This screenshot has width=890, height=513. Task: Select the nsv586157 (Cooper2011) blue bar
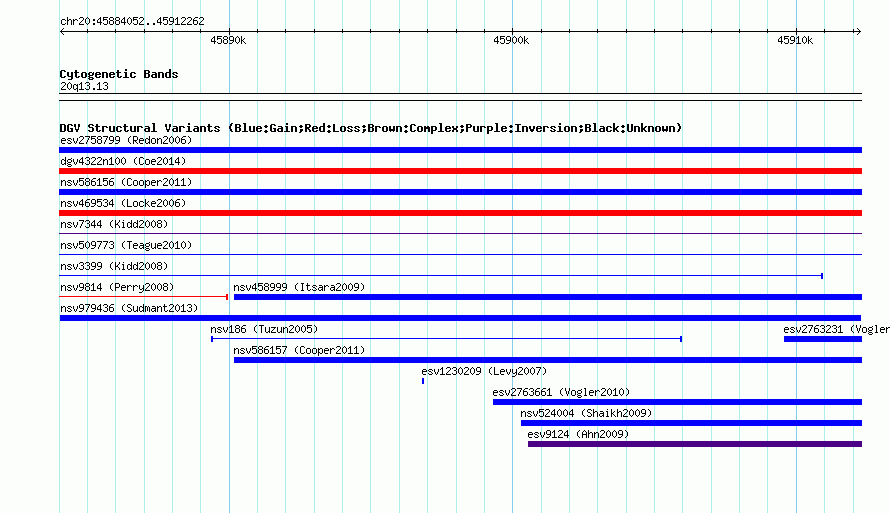[548, 360]
